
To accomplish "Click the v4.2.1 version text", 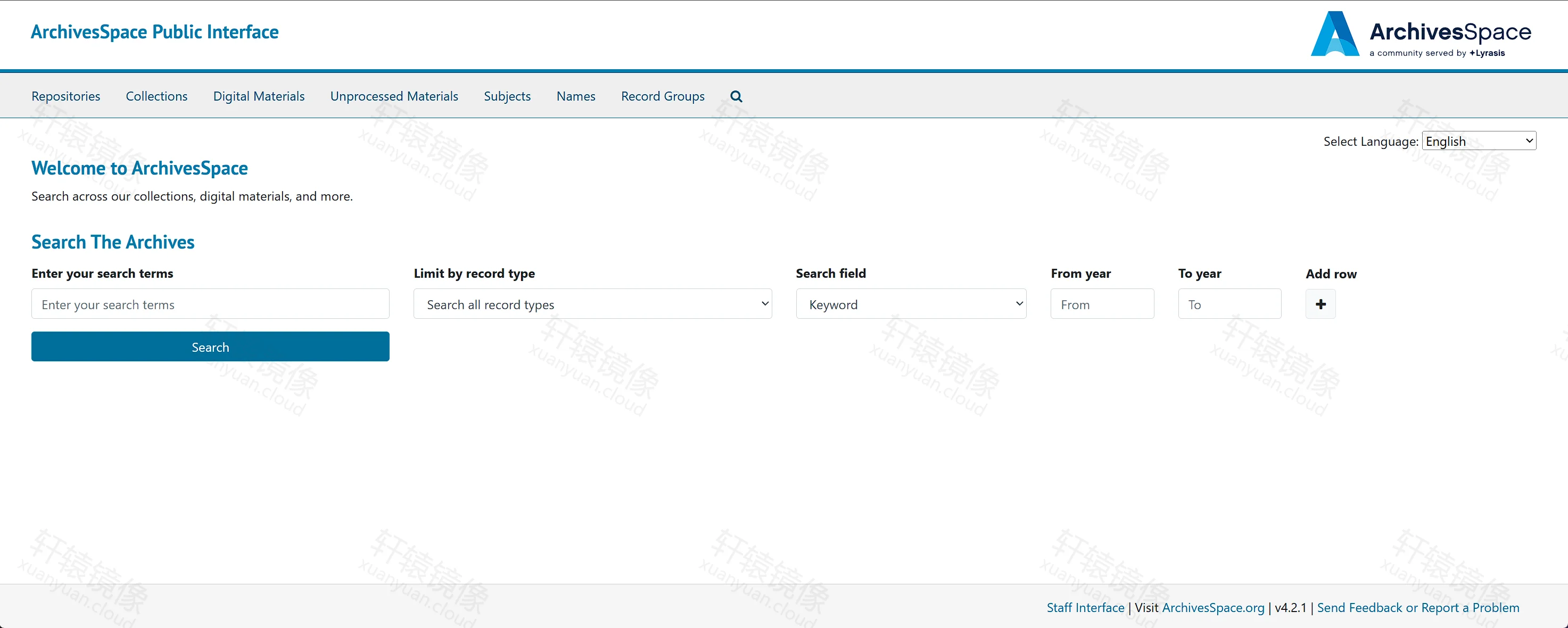I will pyautogui.click(x=1291, y=607).
